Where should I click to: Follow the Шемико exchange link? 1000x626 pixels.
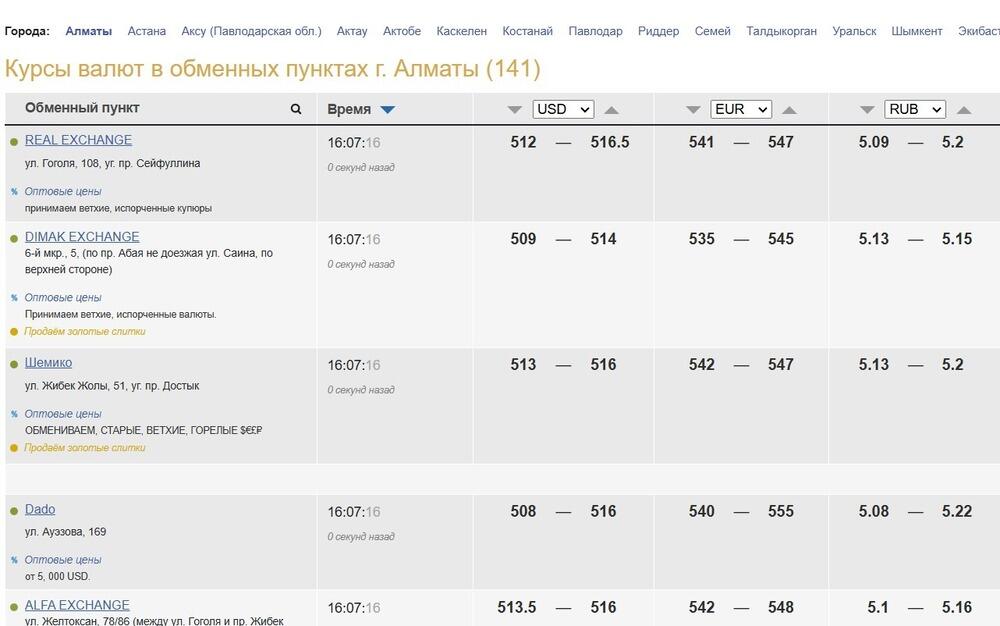[48, 362]
